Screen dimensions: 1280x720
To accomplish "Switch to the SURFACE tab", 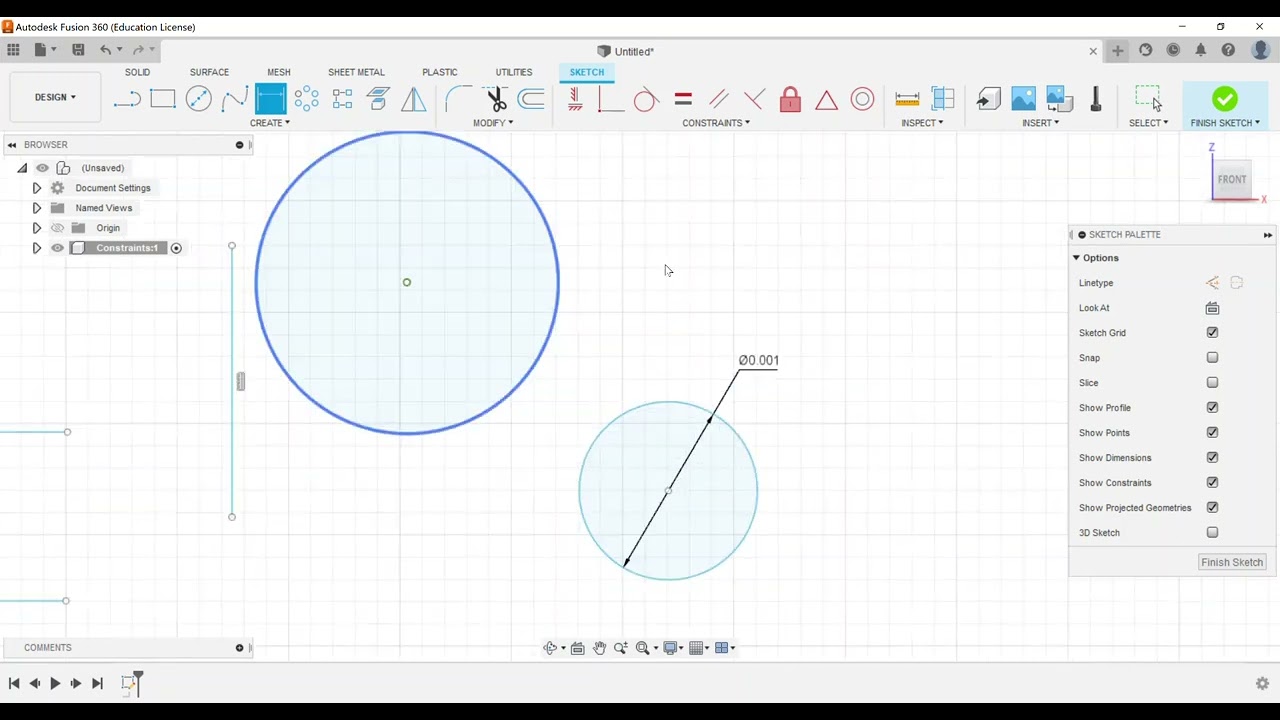I will click(x=209, y=72).
